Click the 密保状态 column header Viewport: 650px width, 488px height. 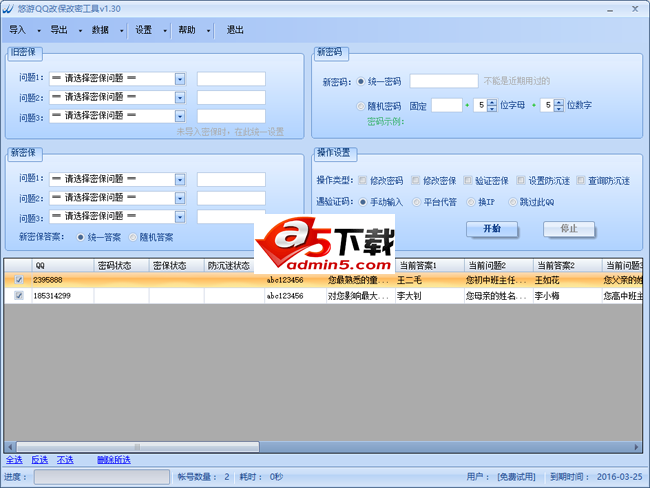(x=177, y=266)
